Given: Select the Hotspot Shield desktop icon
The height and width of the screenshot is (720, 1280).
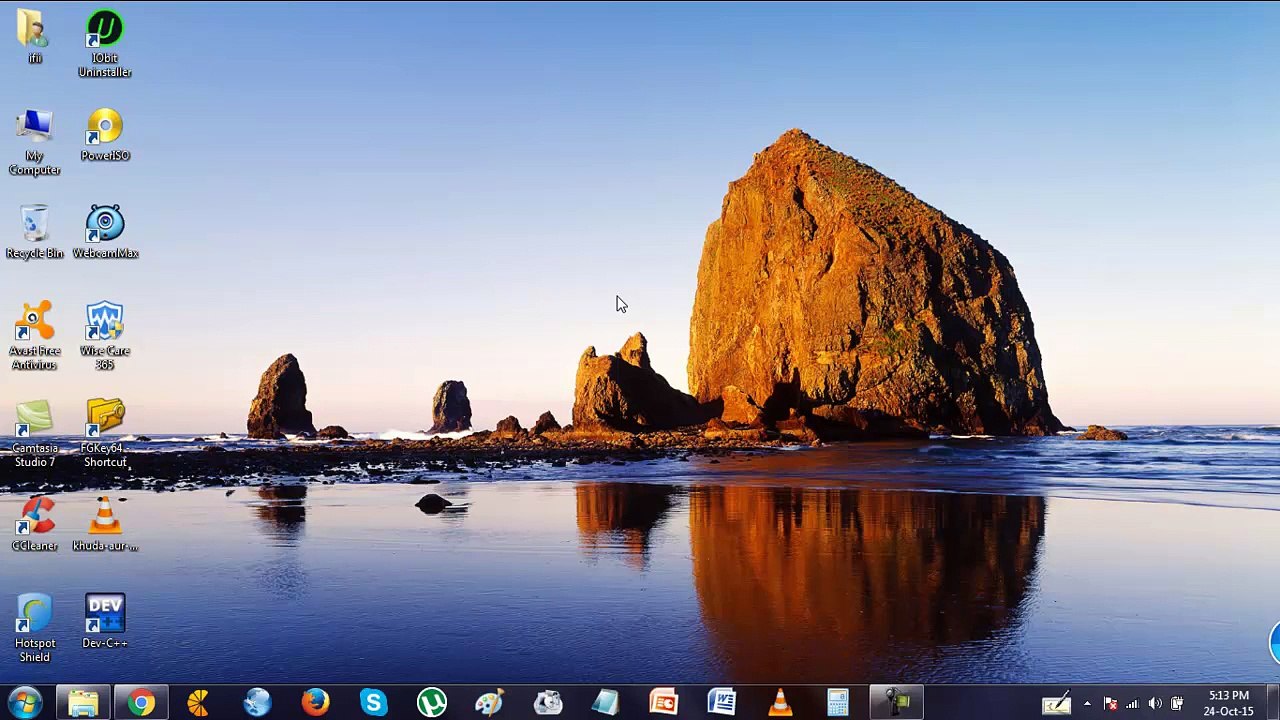Looking at the screenshot, I should click(35, 628).
